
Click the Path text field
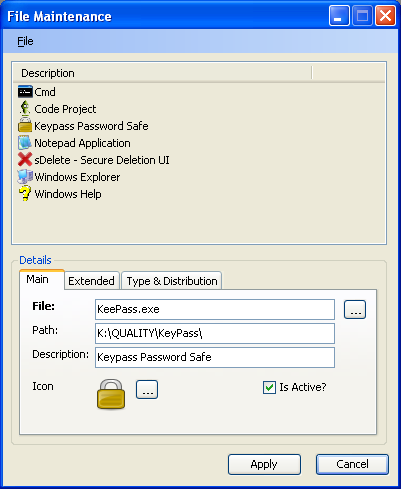(215, 333)
